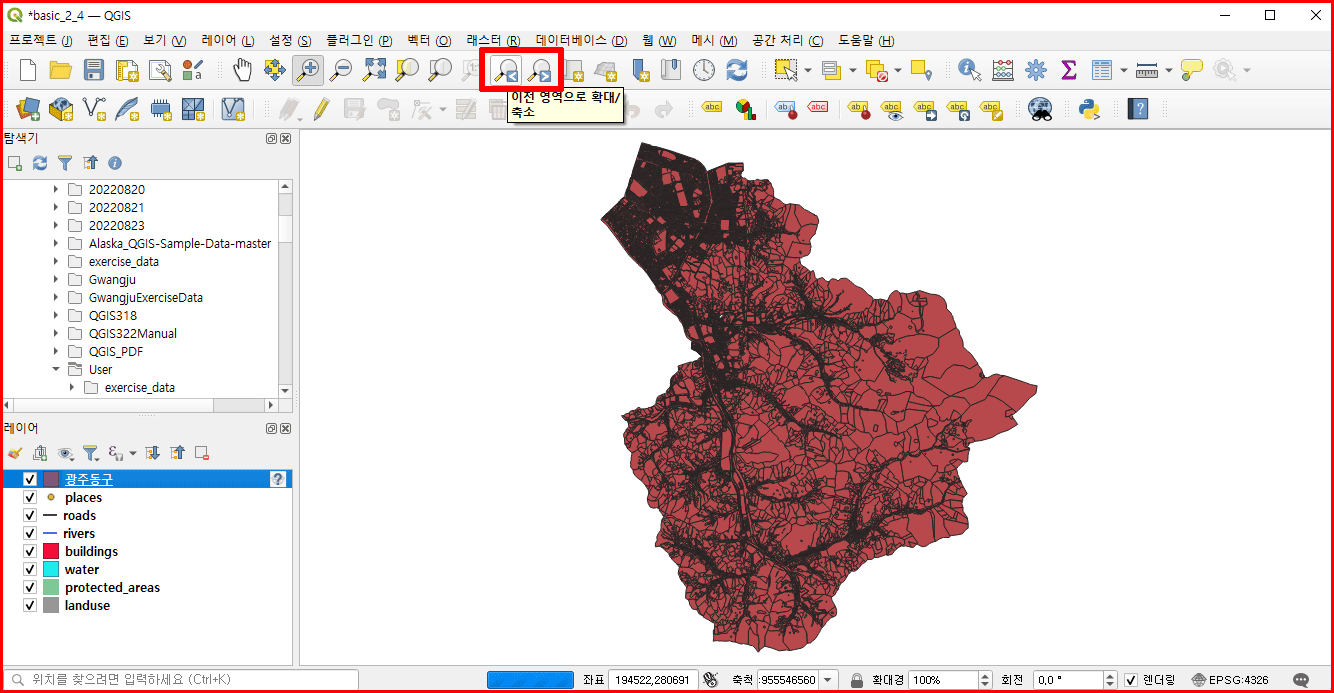1334x693 pixels.
Task: Uncheck the protected_areas layer
Action: tap(30, 587)
